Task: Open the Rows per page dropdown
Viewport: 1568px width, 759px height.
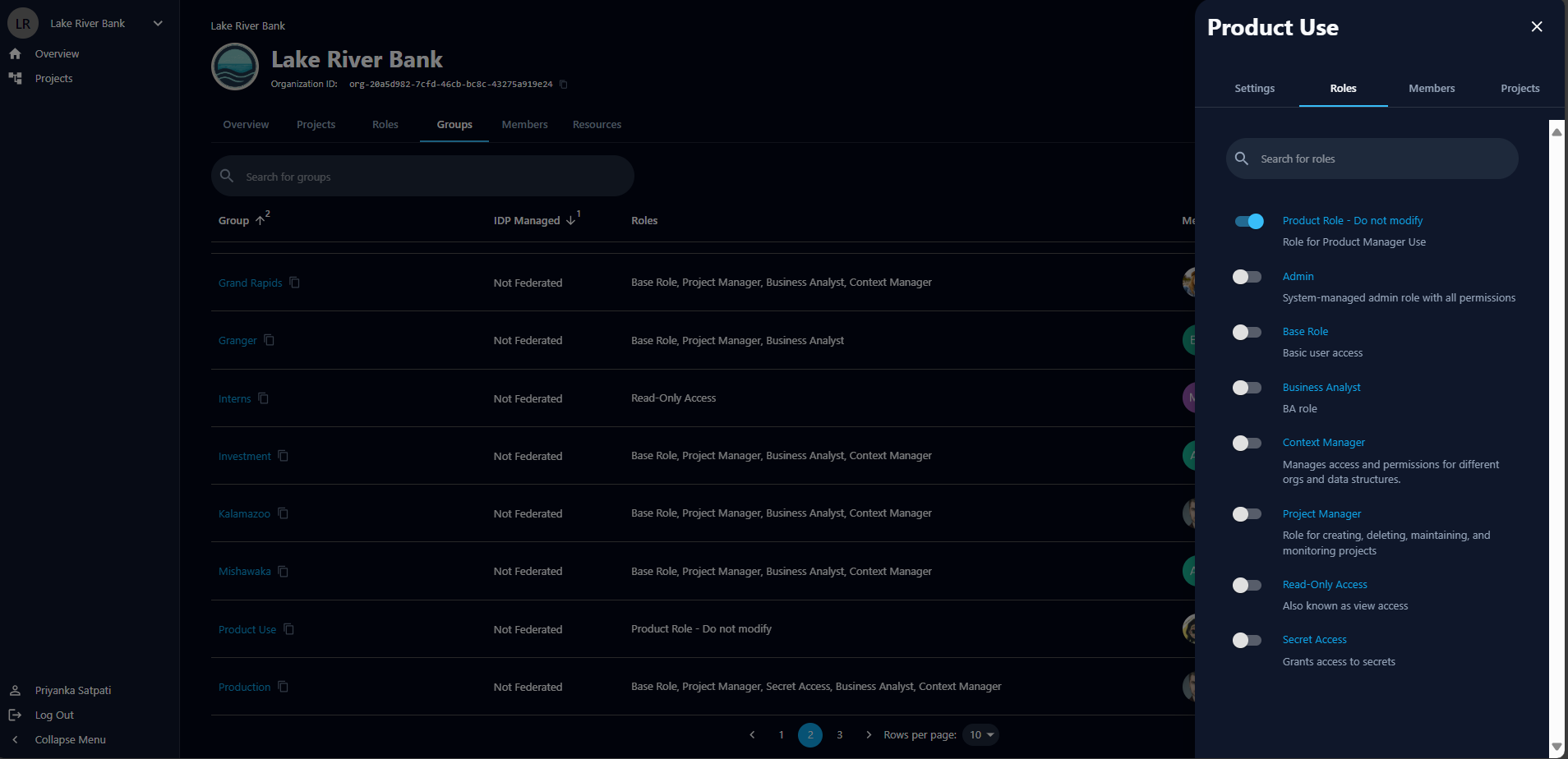Action: (x=980, y=734)
